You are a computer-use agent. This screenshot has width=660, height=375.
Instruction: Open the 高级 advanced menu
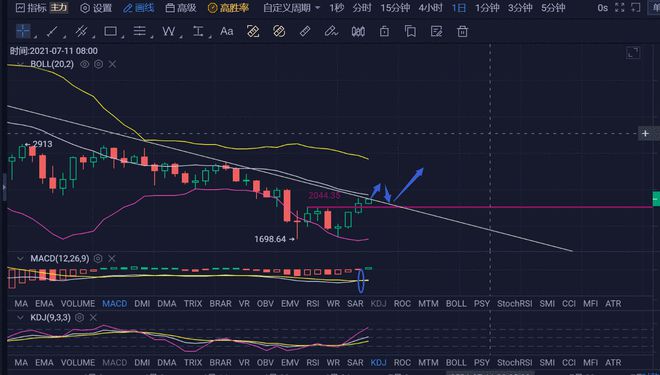(x=181, y=8)
